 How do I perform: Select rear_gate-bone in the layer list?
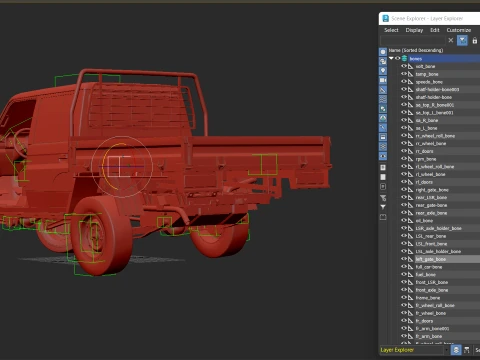point(431,205)
